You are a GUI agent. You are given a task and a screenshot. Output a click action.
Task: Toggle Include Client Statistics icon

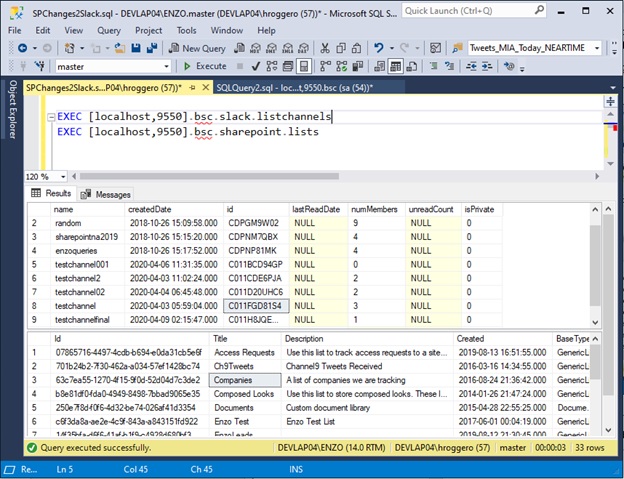coord(358,66)
